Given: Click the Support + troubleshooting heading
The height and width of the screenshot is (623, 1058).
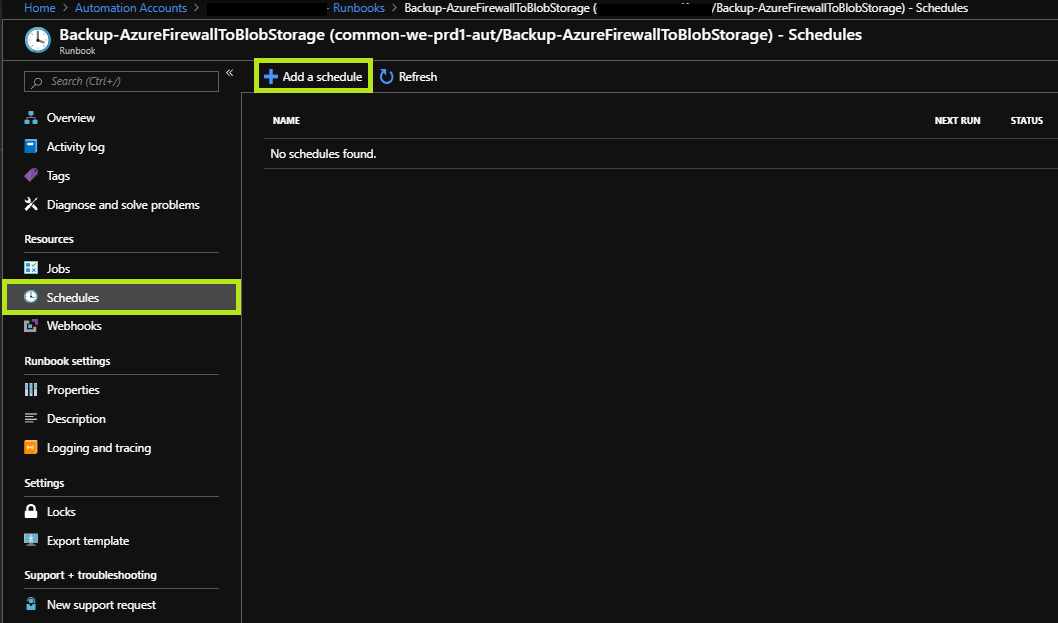Looking at the screenshot, I should (x=90, y=575).
